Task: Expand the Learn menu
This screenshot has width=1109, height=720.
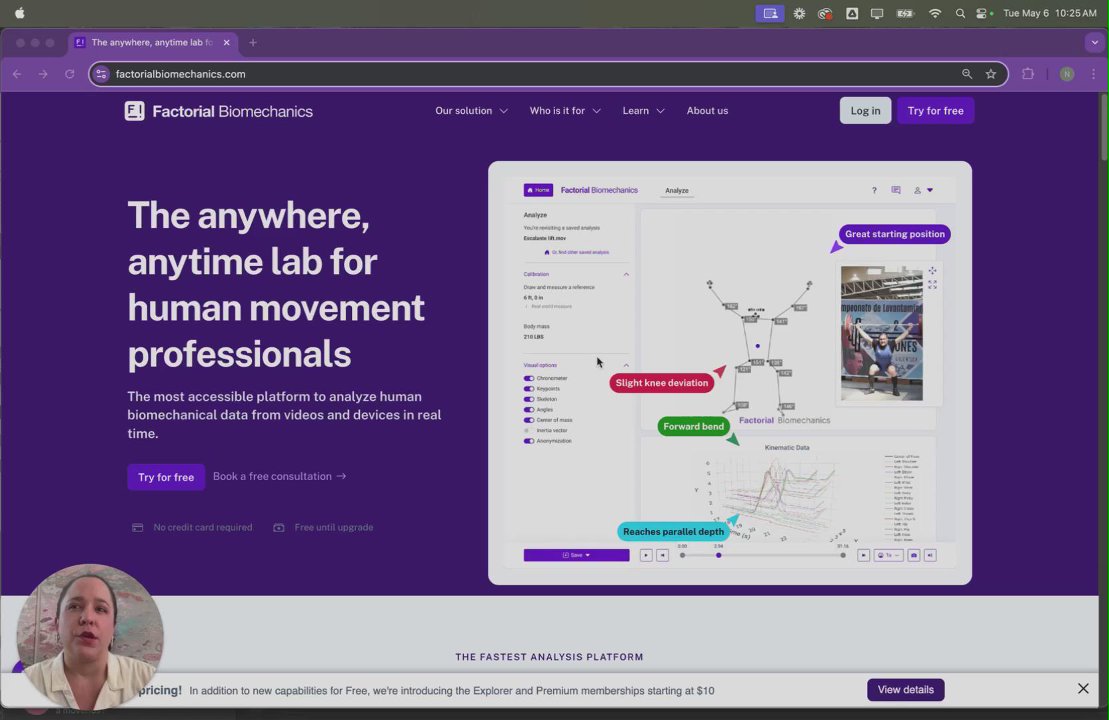Action: [x=644, y=111]
